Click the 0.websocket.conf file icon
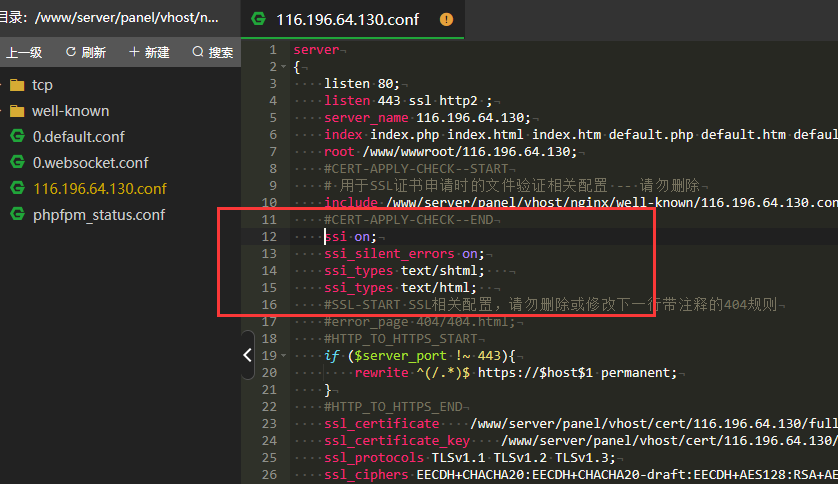 click(16, 163)
